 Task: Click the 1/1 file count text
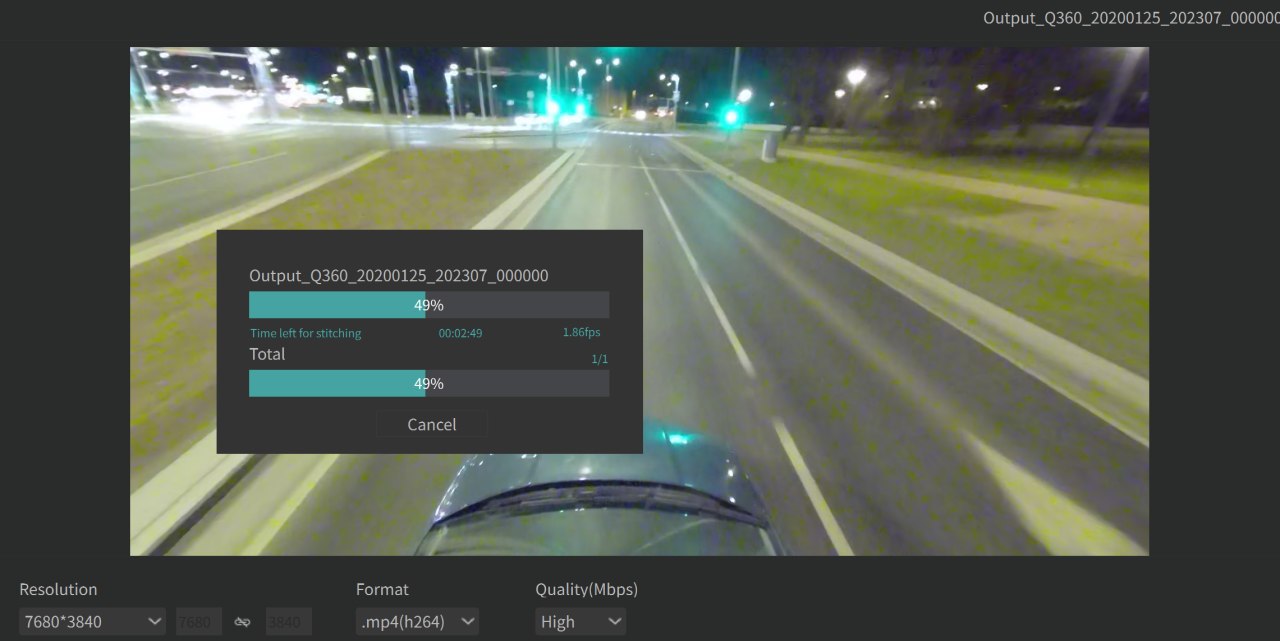(600, 358)
